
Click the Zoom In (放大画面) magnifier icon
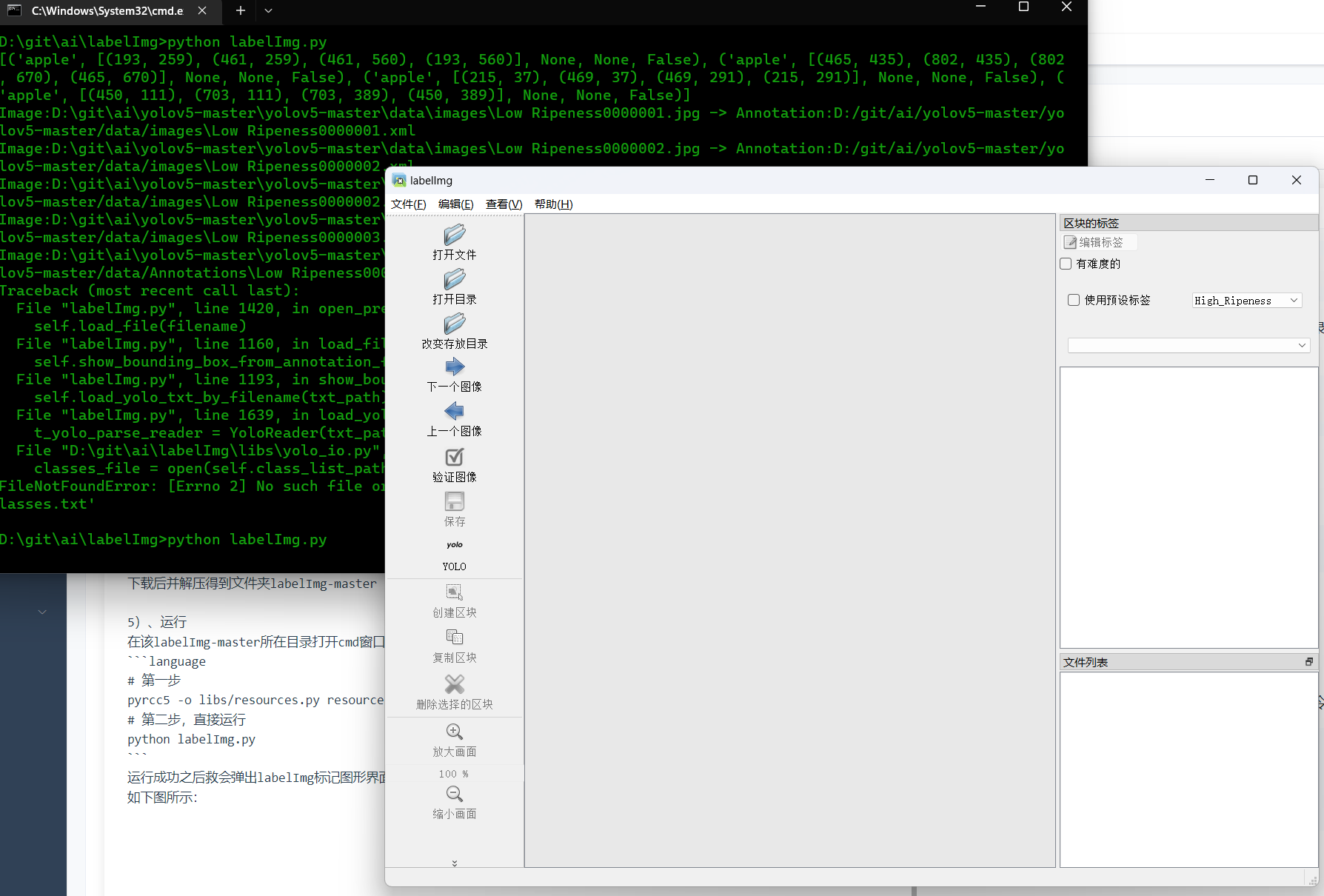454,732
